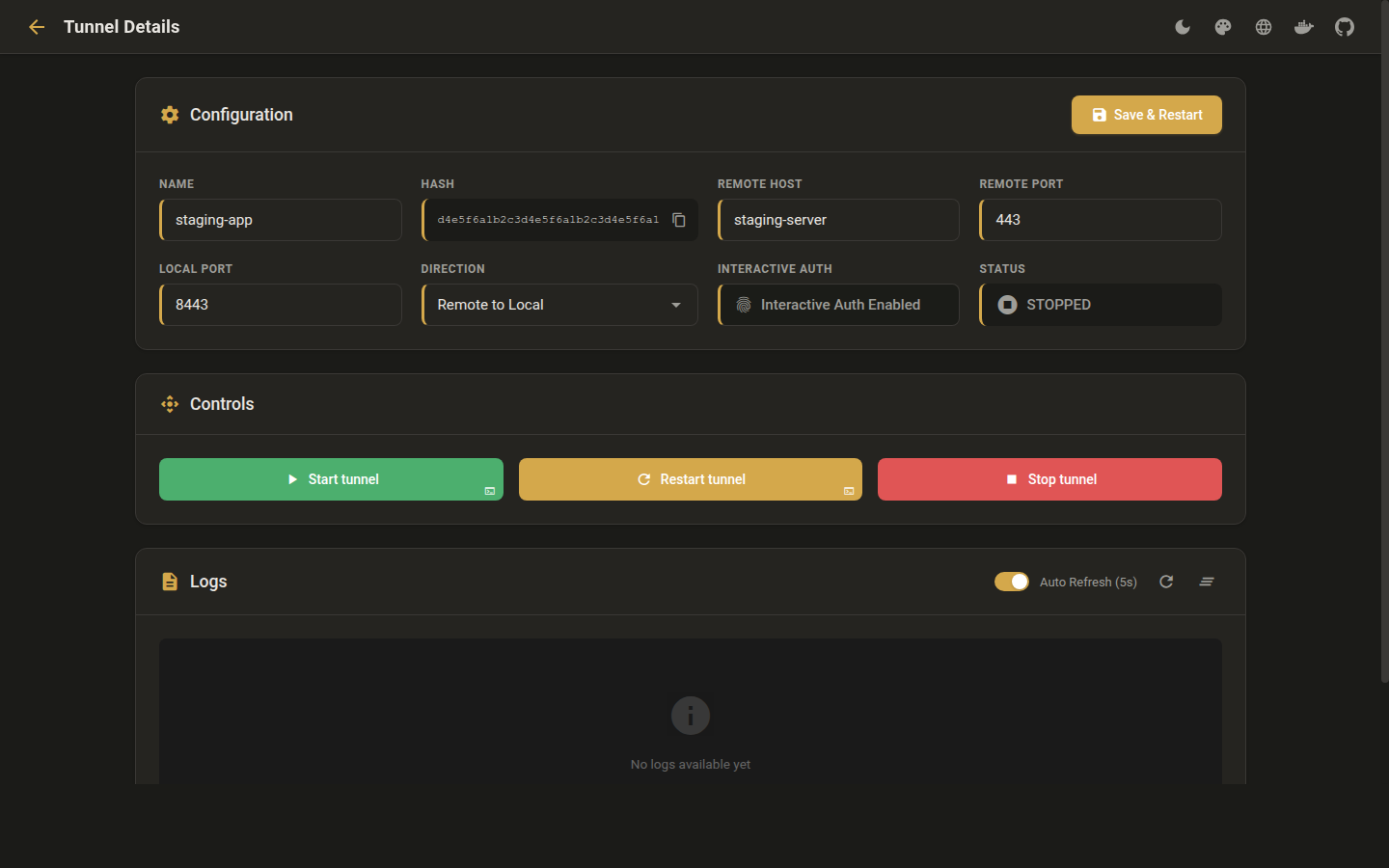Edit the Name field staging-app
This screenshot has height=868, width=1389.
[x=281, y=220]
